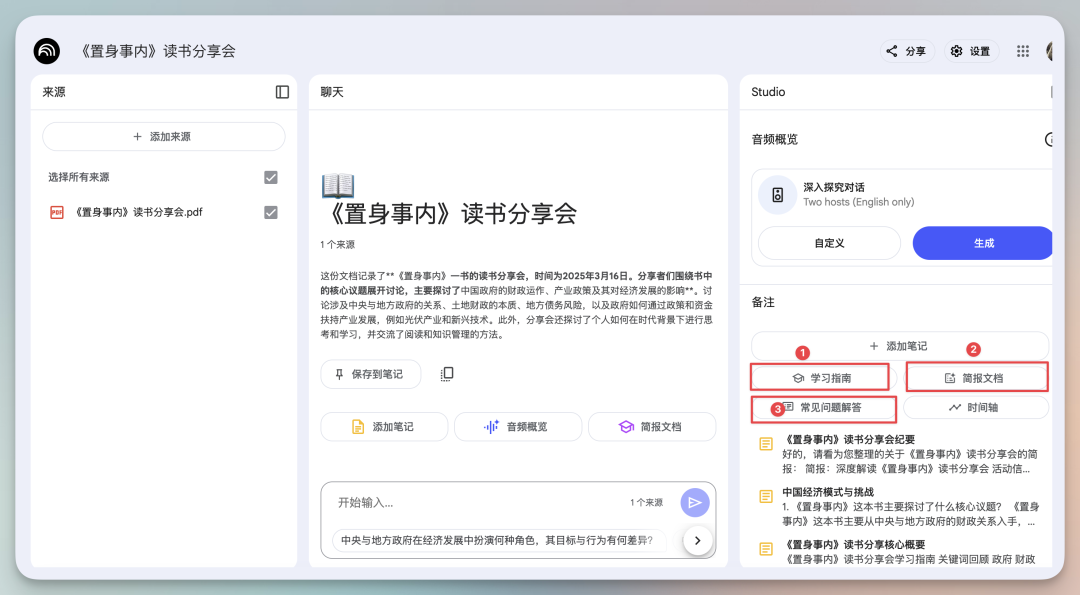
Task: Click the NotebookLM logo icon
Action: point(47,51)
